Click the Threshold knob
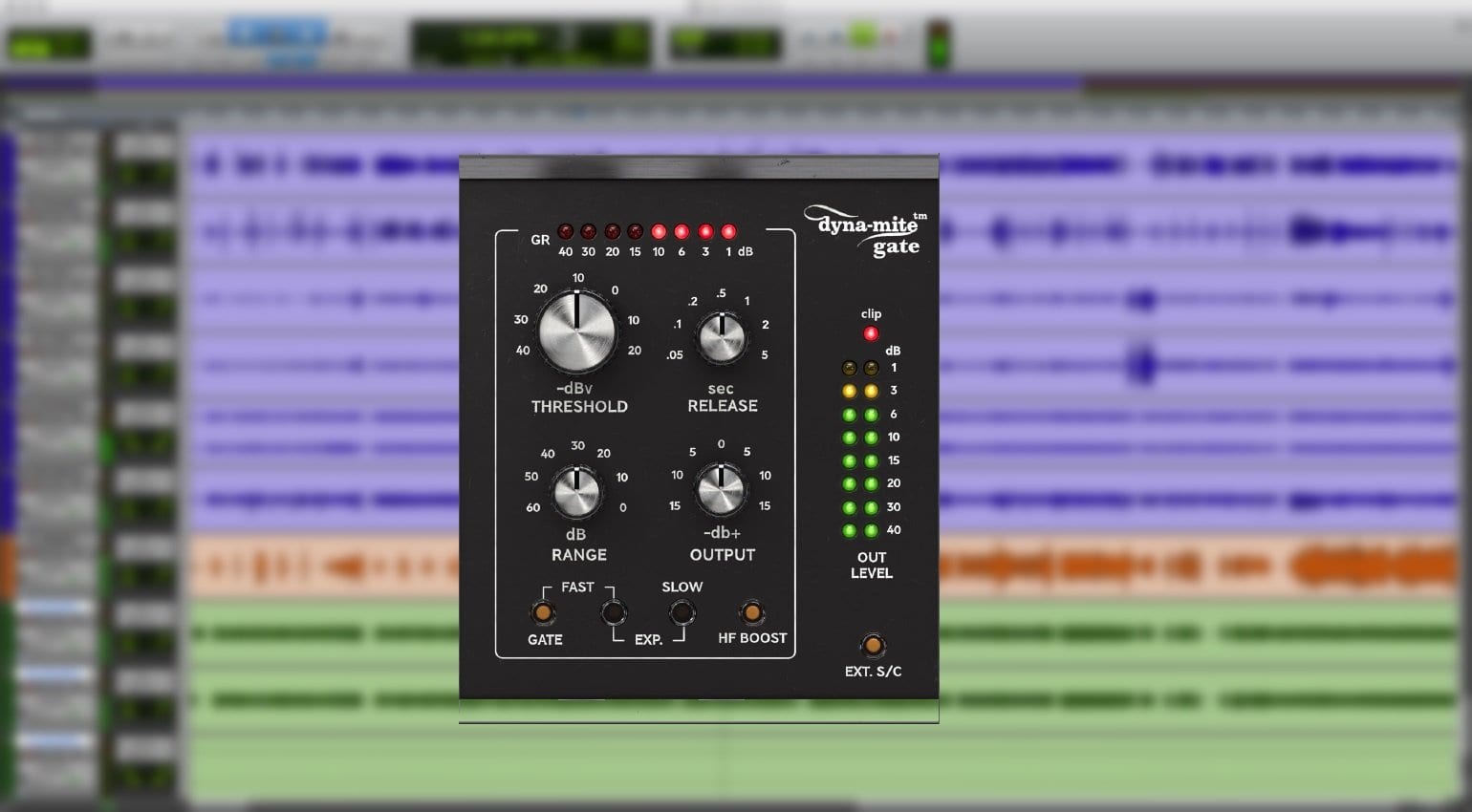Viewport: 1472px width, 812px height. 577,331
